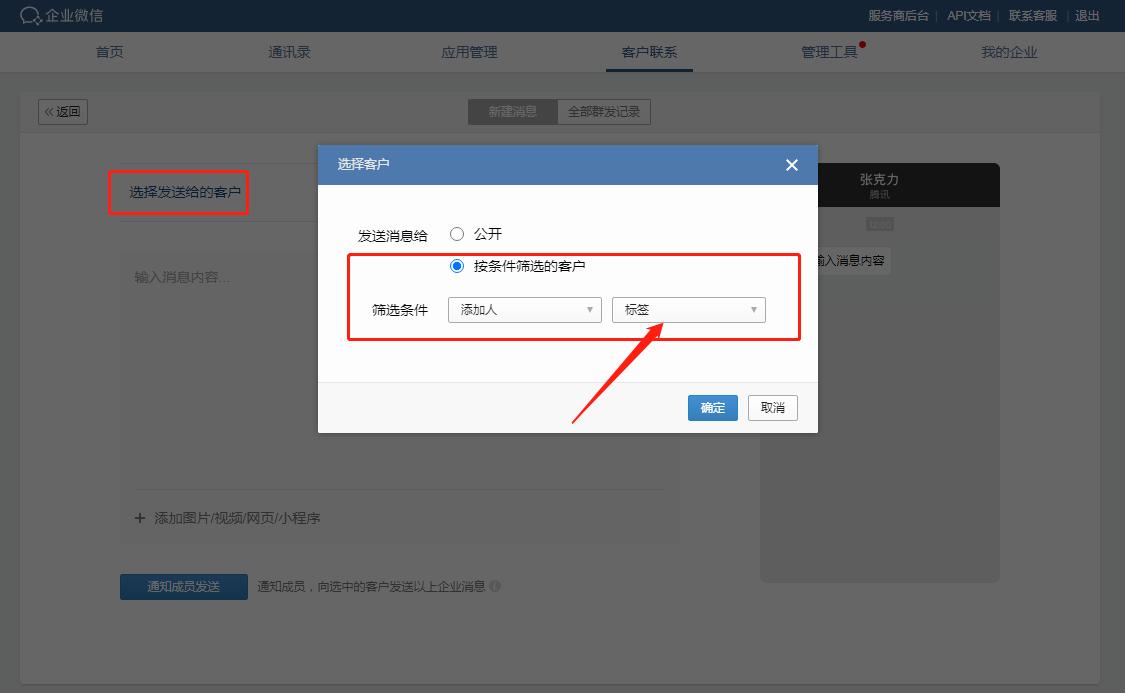Open the 应用管理 navigation menu
Viewport: 1125px width, 693px height.
click(468, 52)
